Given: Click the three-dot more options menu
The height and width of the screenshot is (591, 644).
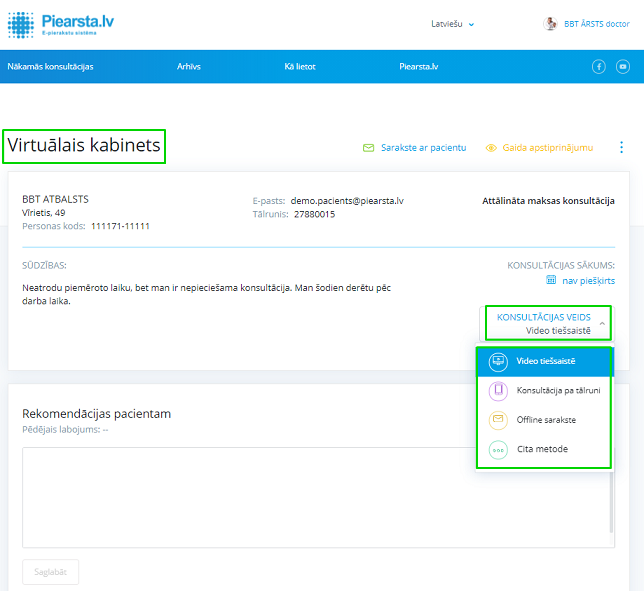Looking at the screenshot, I should tap(621, 147).
